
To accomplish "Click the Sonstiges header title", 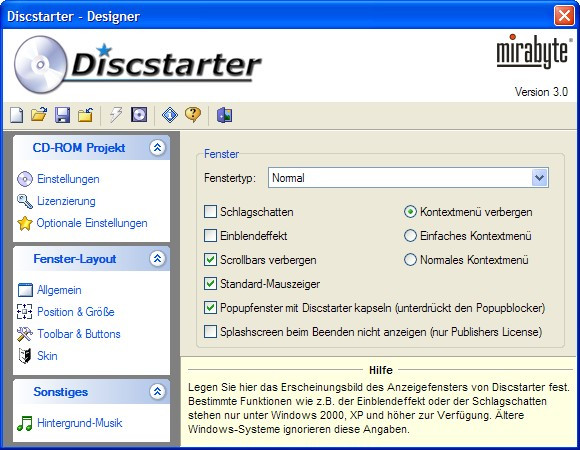I will click(61, 391).
